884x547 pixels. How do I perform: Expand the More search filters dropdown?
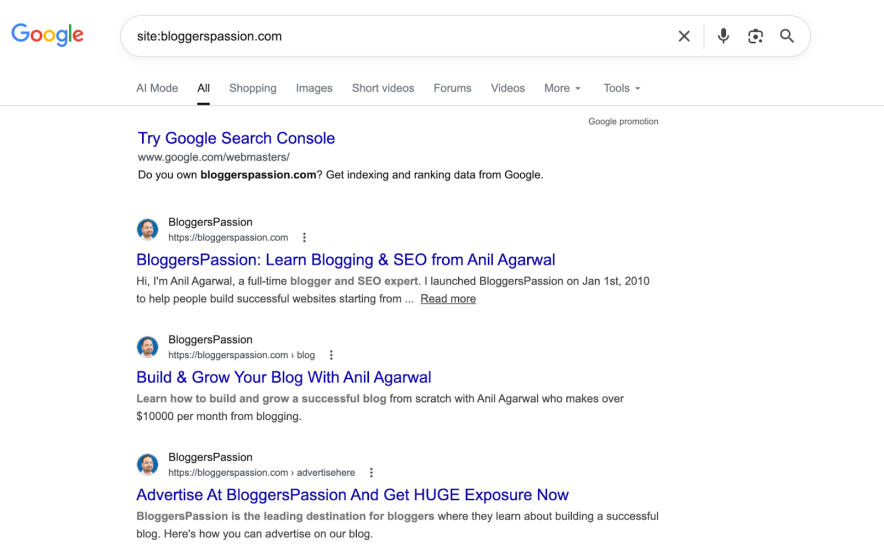pos(562,88)
